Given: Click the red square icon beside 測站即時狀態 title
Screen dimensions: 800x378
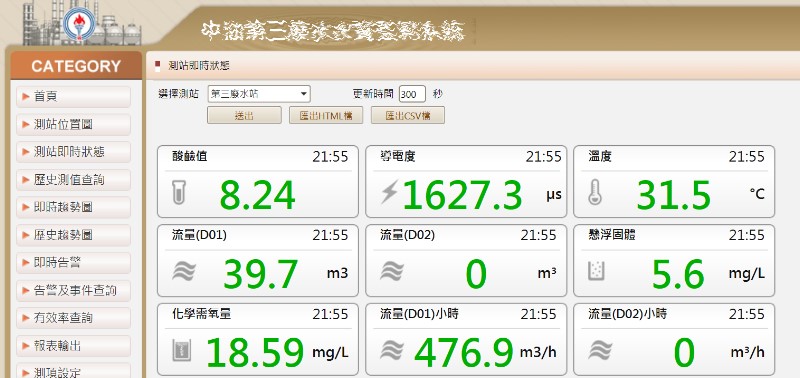Looking at the screenshot, I should click(157, 65).
